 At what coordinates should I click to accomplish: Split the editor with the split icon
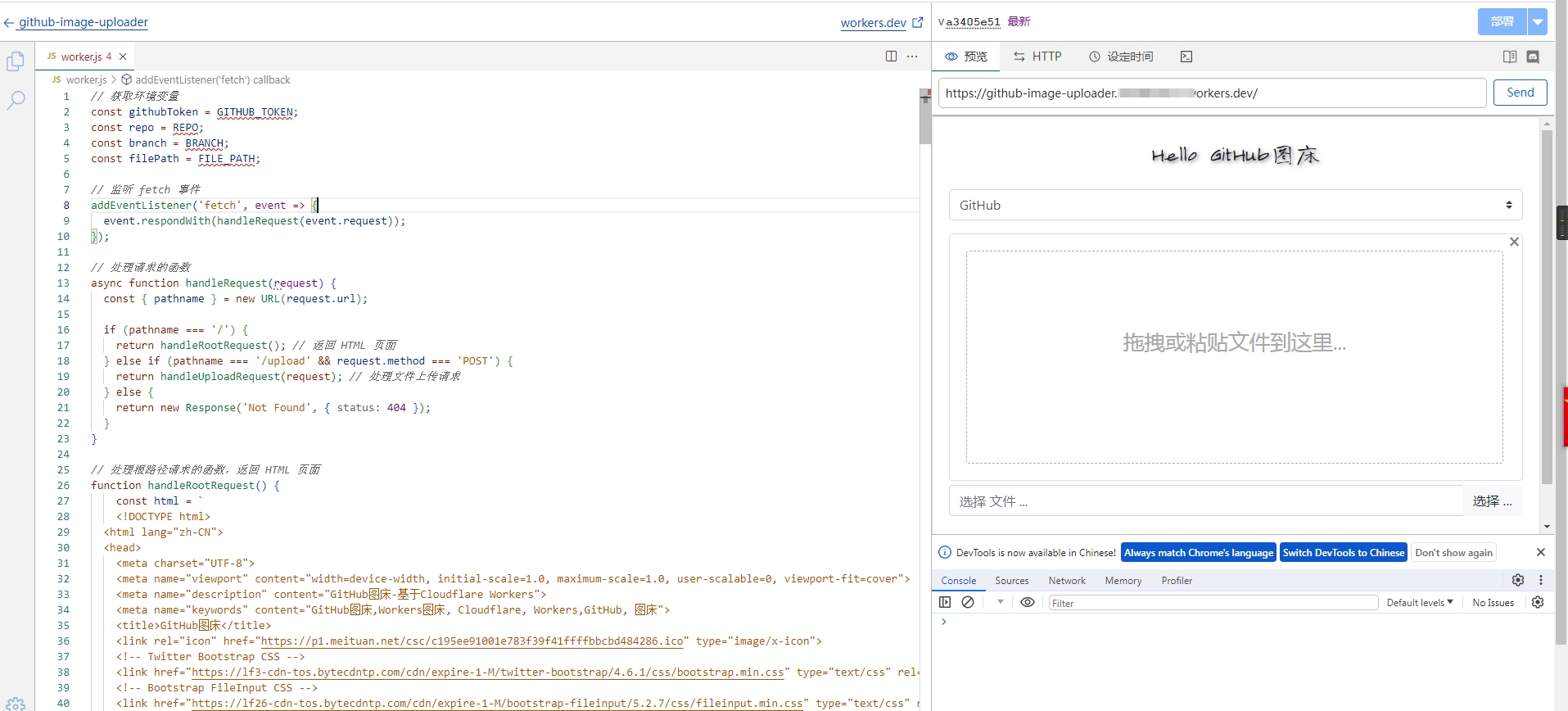(891, 57)
